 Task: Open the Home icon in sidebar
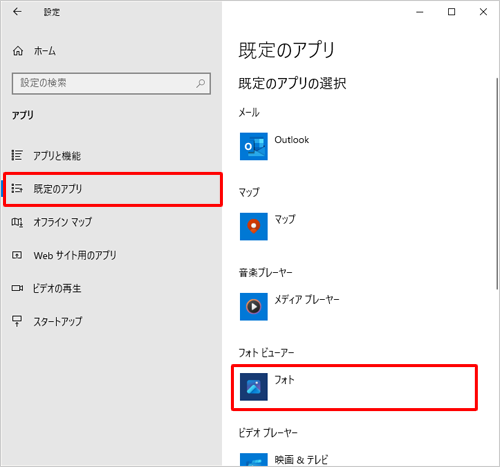[18, 51]
